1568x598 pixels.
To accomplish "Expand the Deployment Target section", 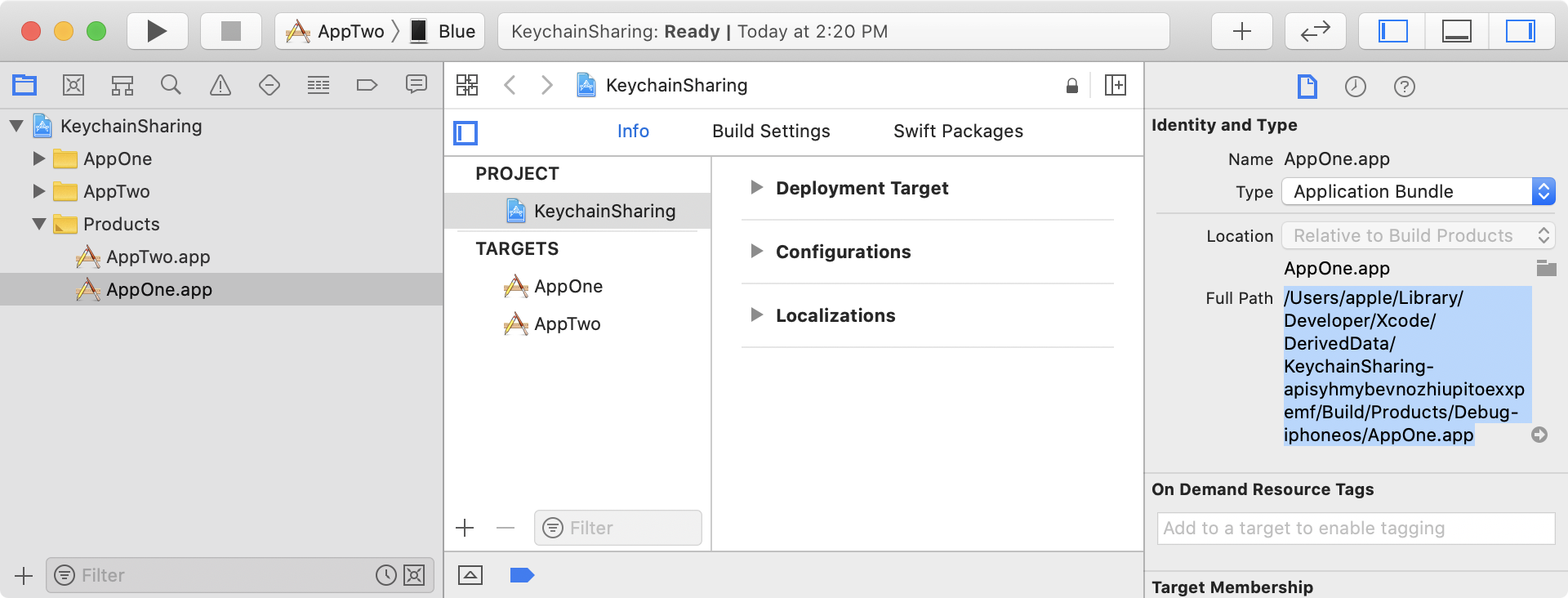I will tap(757, 188).
